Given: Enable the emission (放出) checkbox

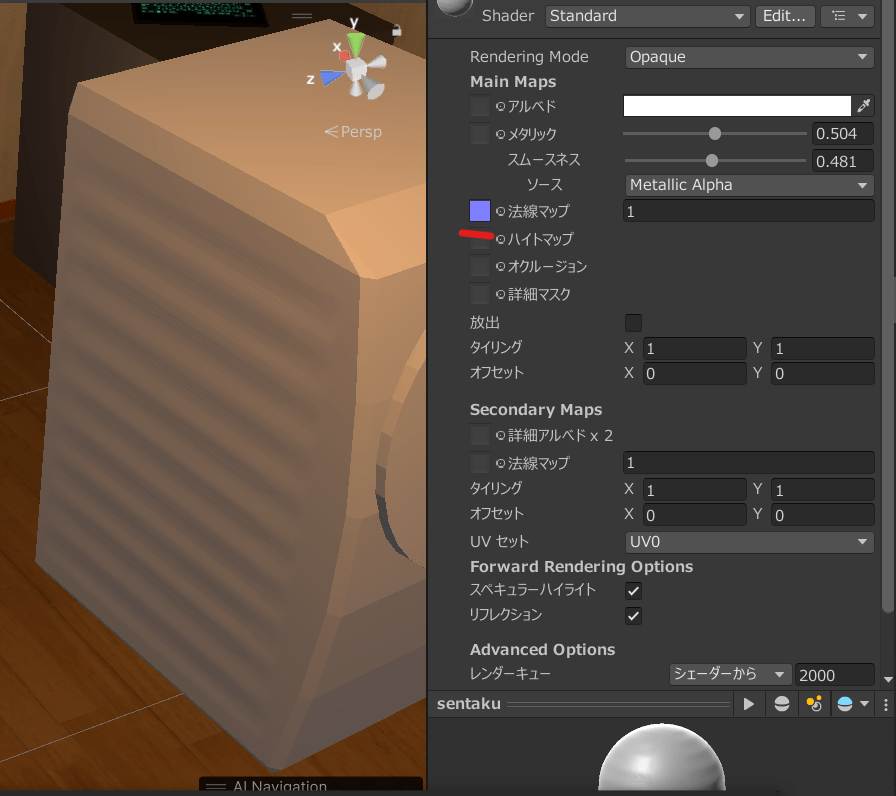Looking at the screenshot, I should click(x=633, y=322).
